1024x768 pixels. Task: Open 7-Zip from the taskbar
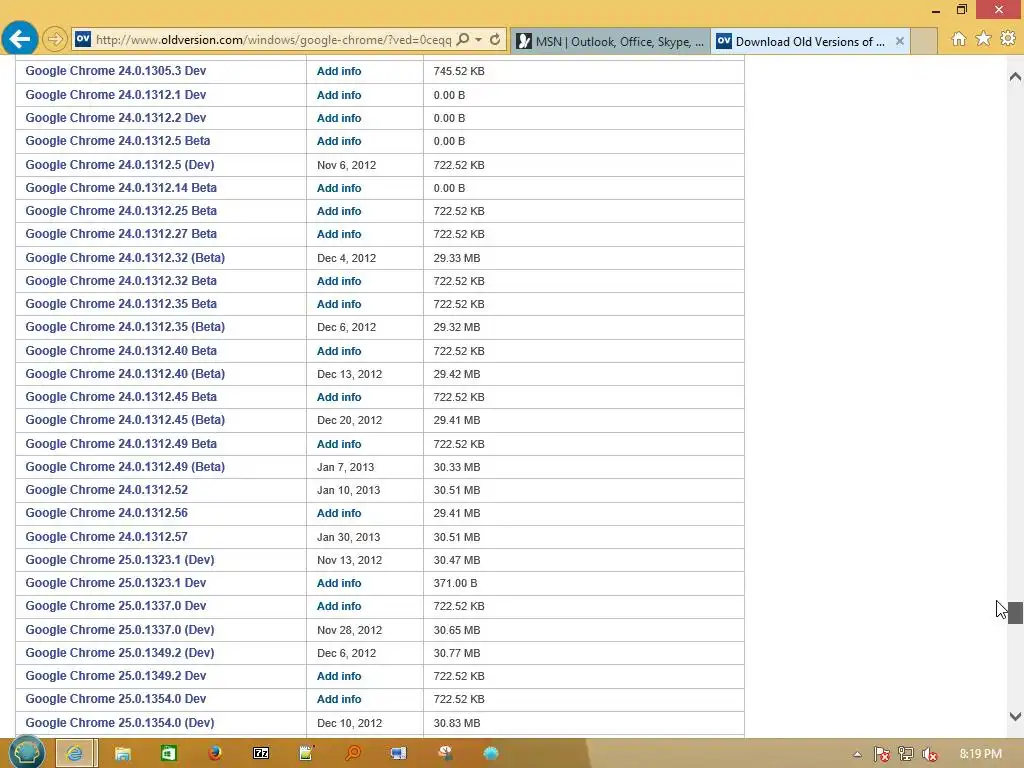[261, 753]
